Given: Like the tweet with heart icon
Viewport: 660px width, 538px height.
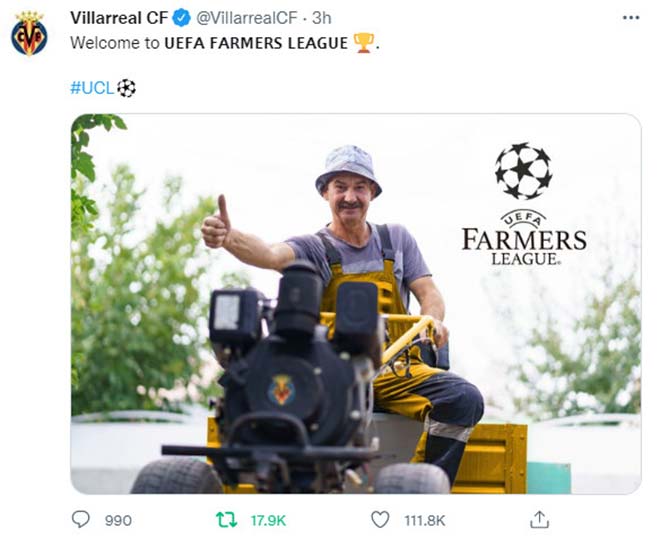Looking at the screenshot, I should (x=380, y=519).
